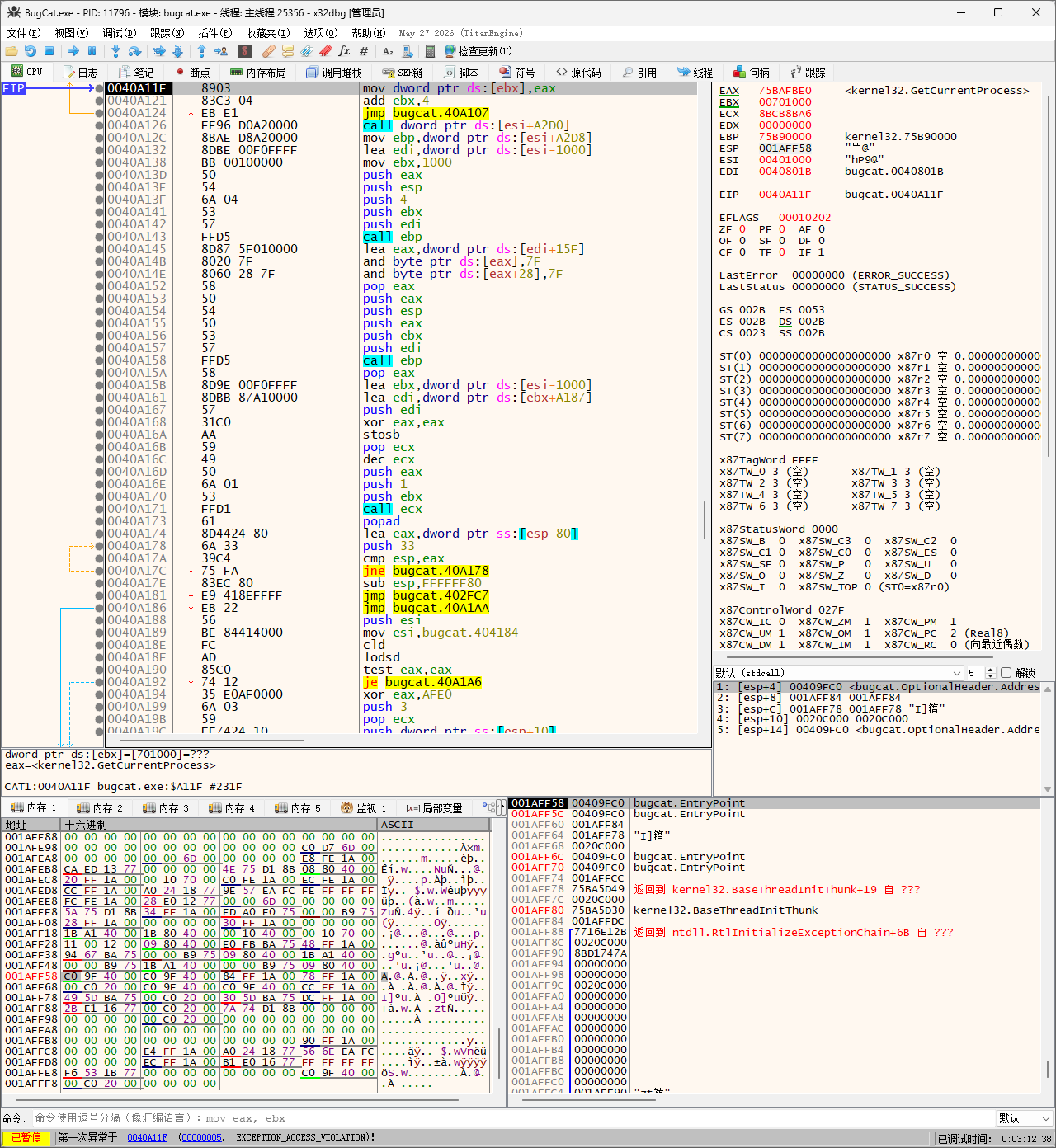Viewport: 1056px width, 1148px height.
Task: Show functions list with the fx icon
Action: (345, 51)
